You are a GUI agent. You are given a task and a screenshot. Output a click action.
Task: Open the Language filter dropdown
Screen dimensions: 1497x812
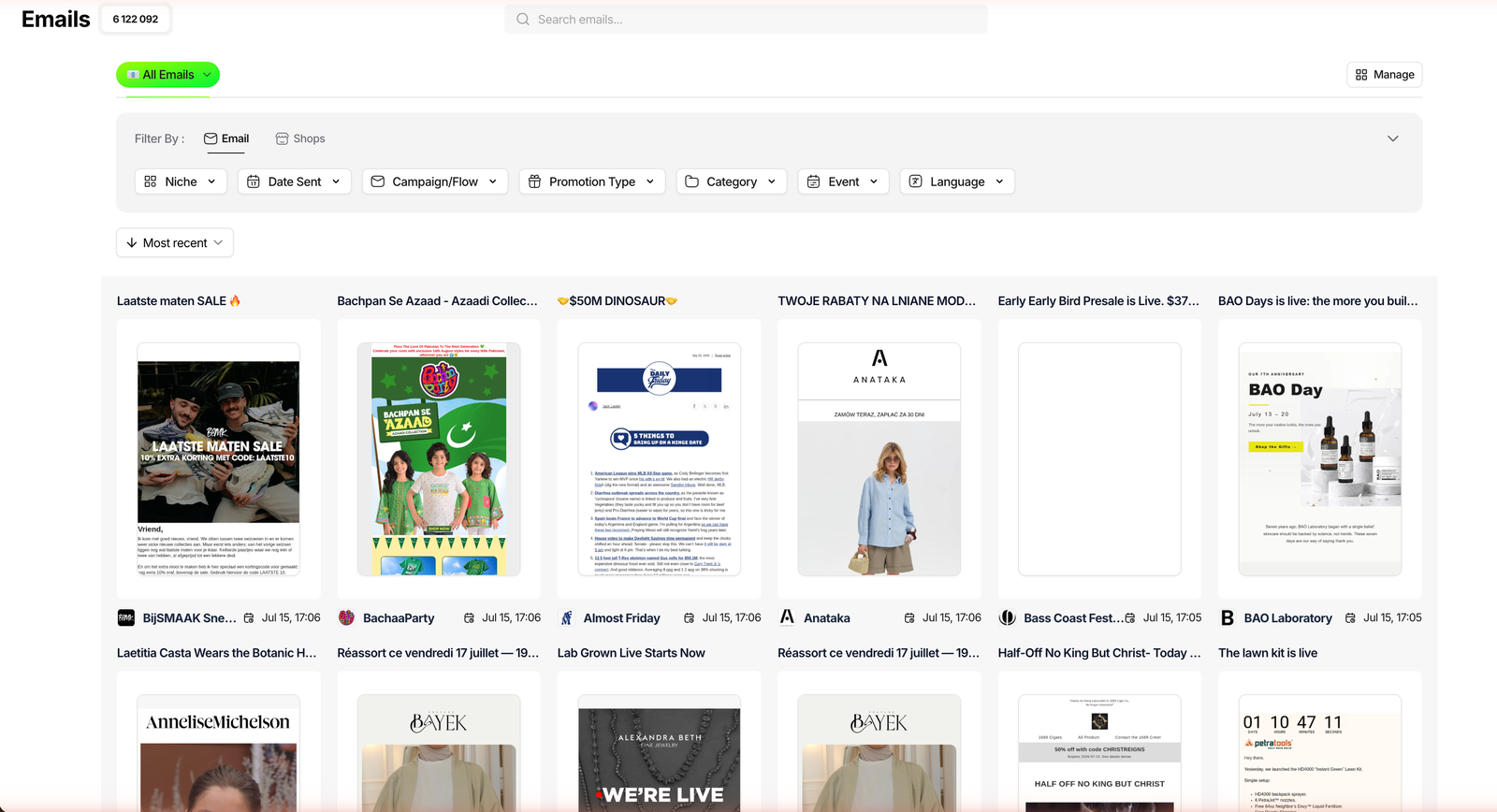pos(957,181)
